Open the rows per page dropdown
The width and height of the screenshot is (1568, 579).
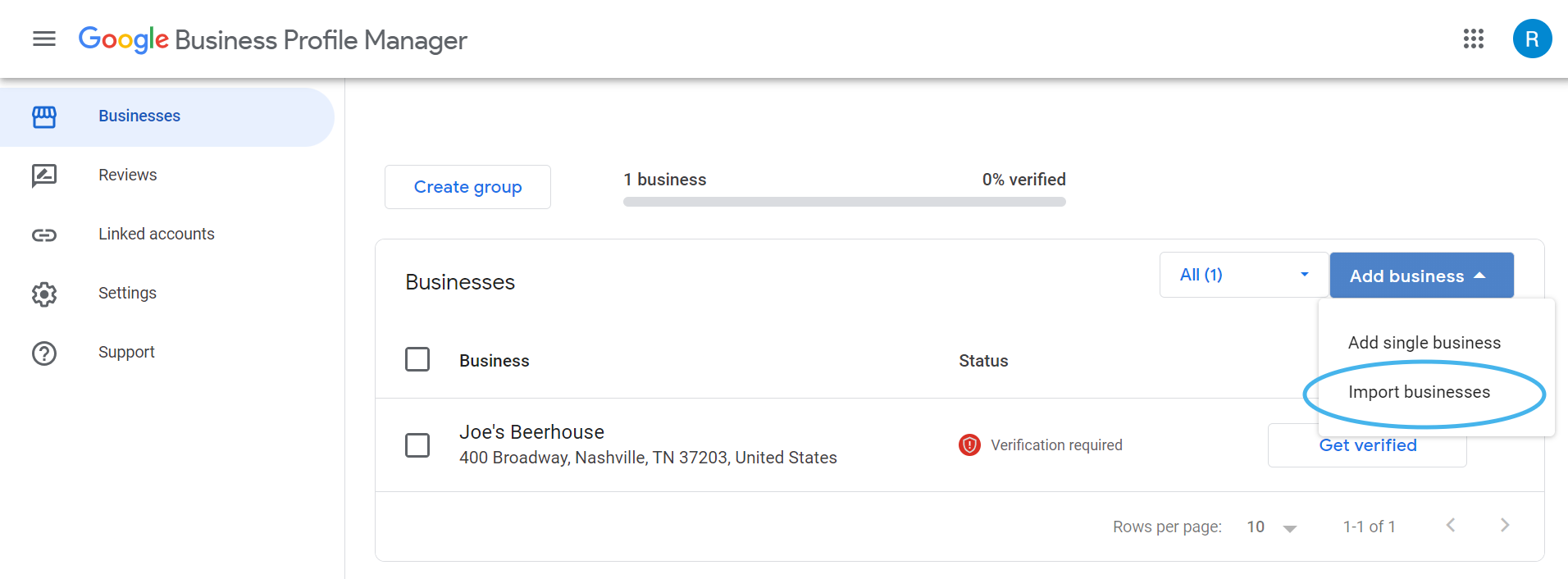(x=1271, y=527)
